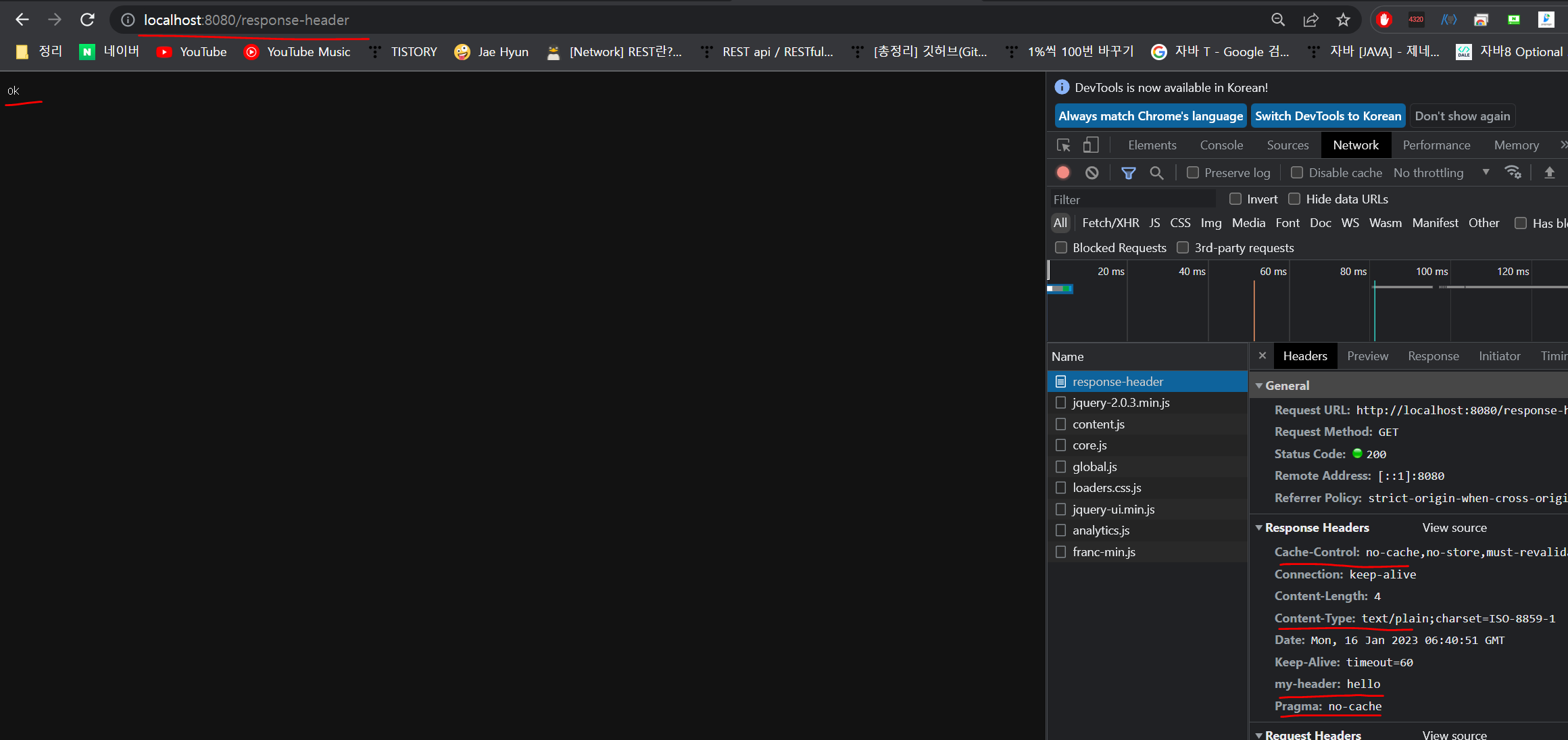Tick the Blocked Requests checkbox
Screen dimensions: 1568x740
(1061, 248)
